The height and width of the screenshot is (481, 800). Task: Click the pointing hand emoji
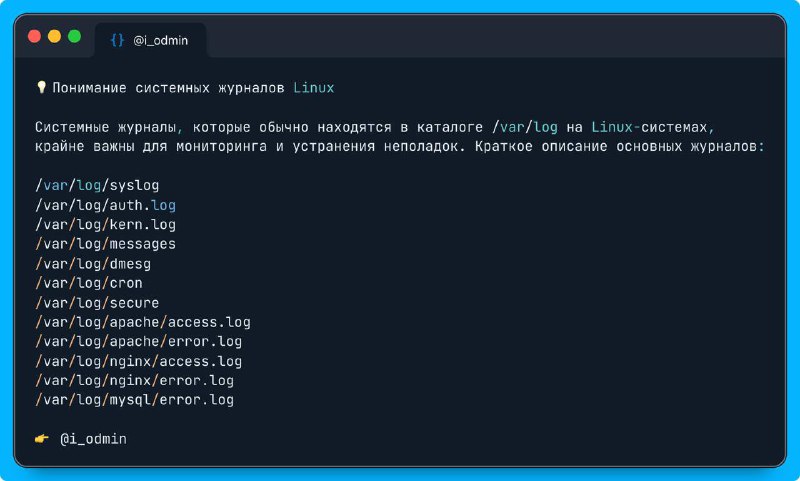click(41, 439)
